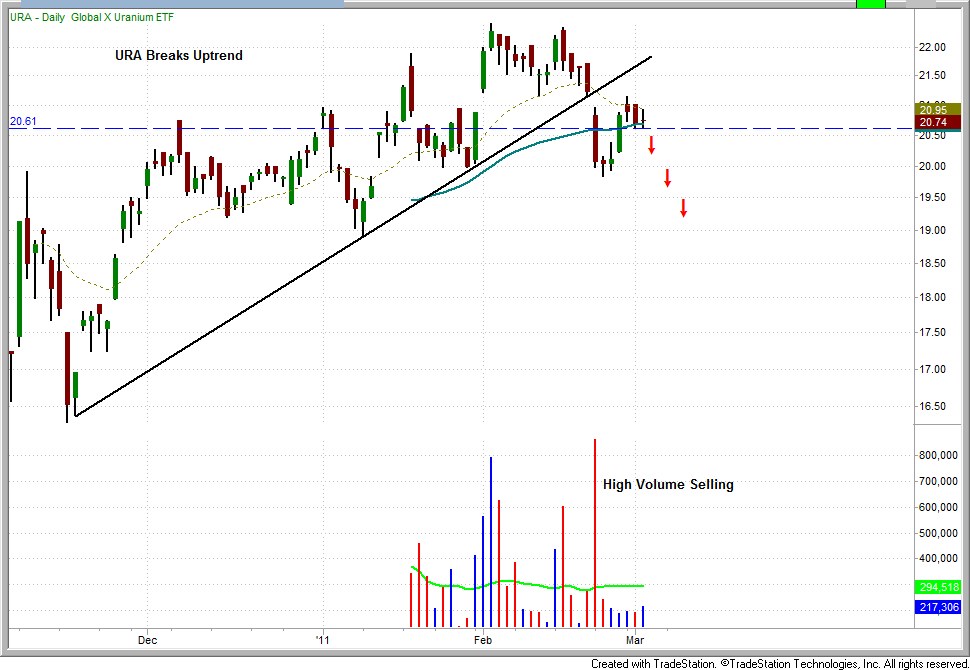
Task: Click the 18.50 price axis label
Action: click(x=932, y=263)
